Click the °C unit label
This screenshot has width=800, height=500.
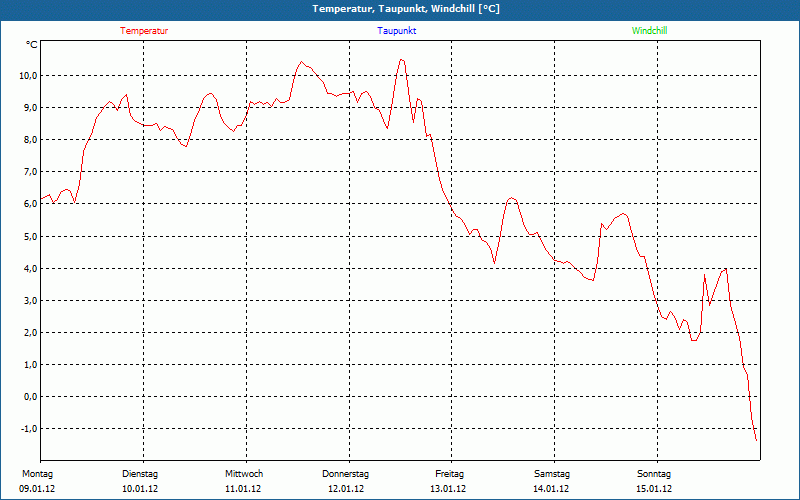click(32, 45)
